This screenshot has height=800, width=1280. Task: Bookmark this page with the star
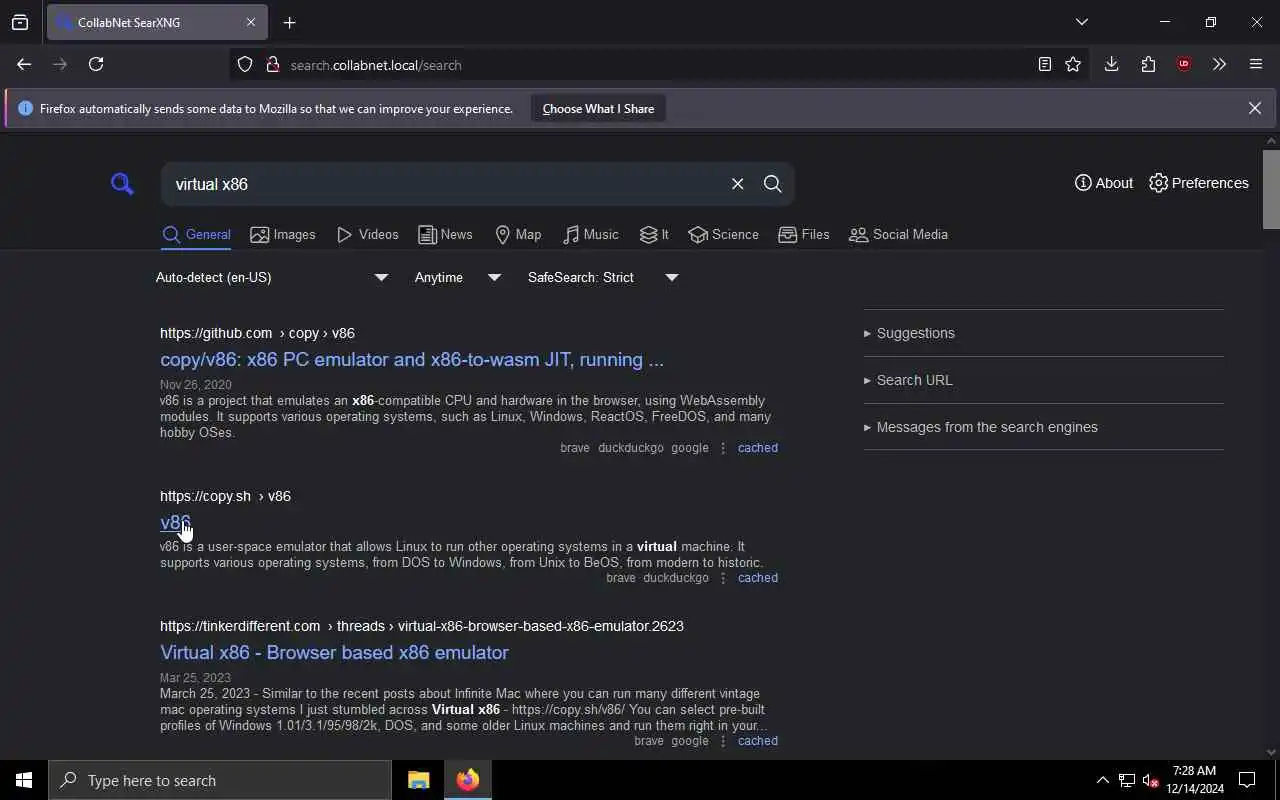coord(1073,64)
